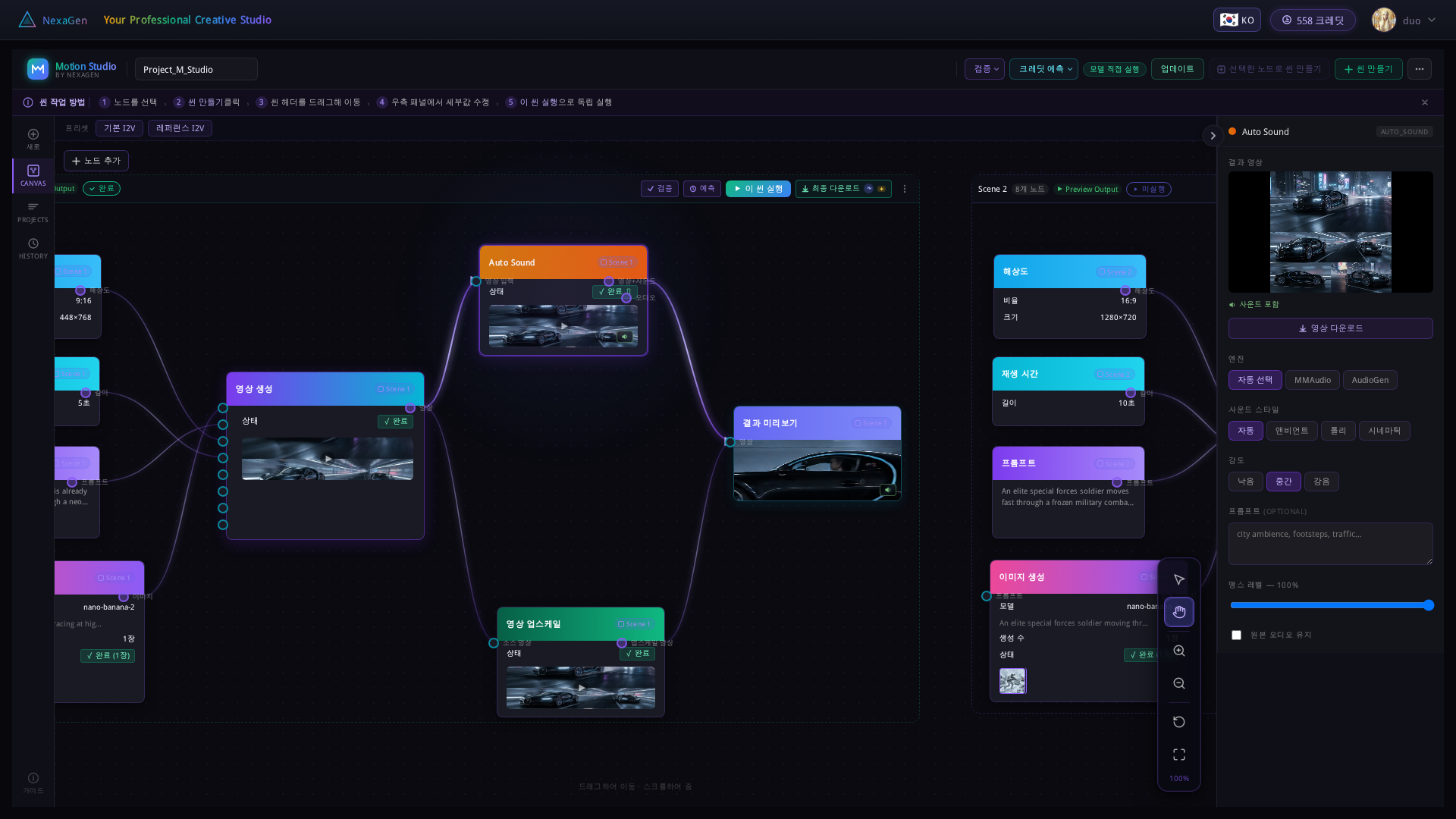Click the 오디오 output port on Auto Sound node
Screen dimensions: 1456x819
tap(626, 298)
